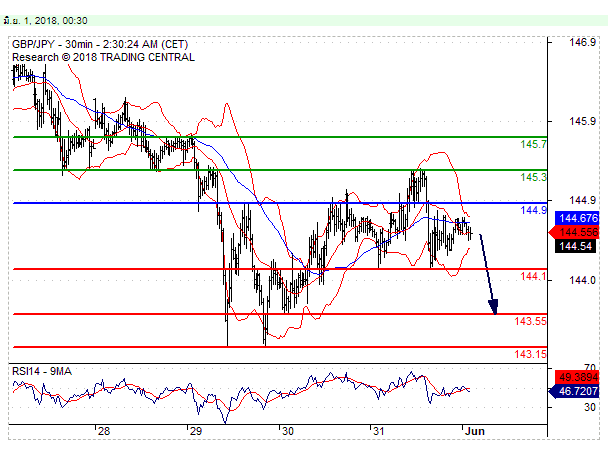This screenshot has height=452, width=608.
Task: Click the red 143.15 support label
Action: 530,354
